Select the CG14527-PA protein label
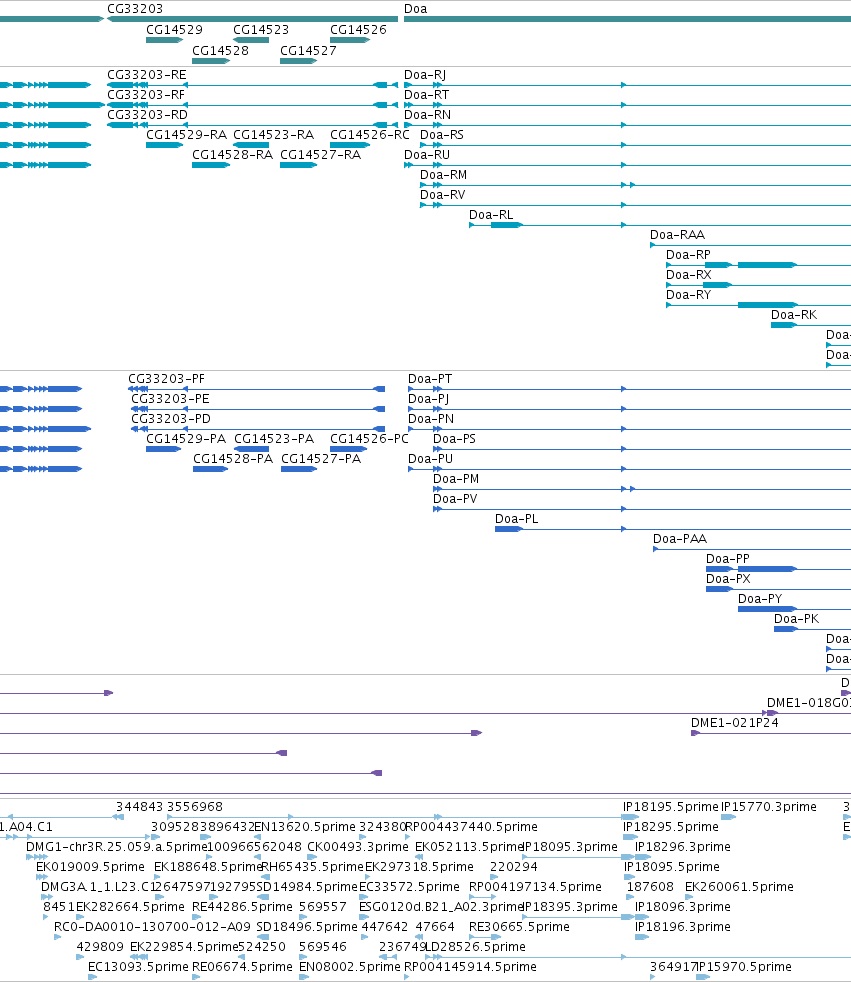The height and width of the screenshot is (982, 851). click(321, 459)
